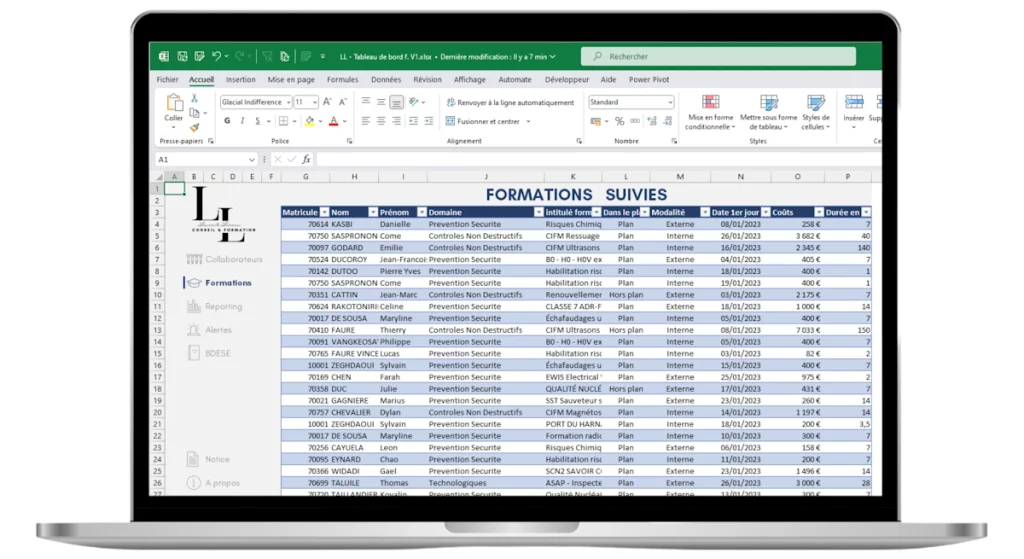Open the Modalité column filter arrow
The width and height of the screenshot is (1024, 559).
(705, 212)
